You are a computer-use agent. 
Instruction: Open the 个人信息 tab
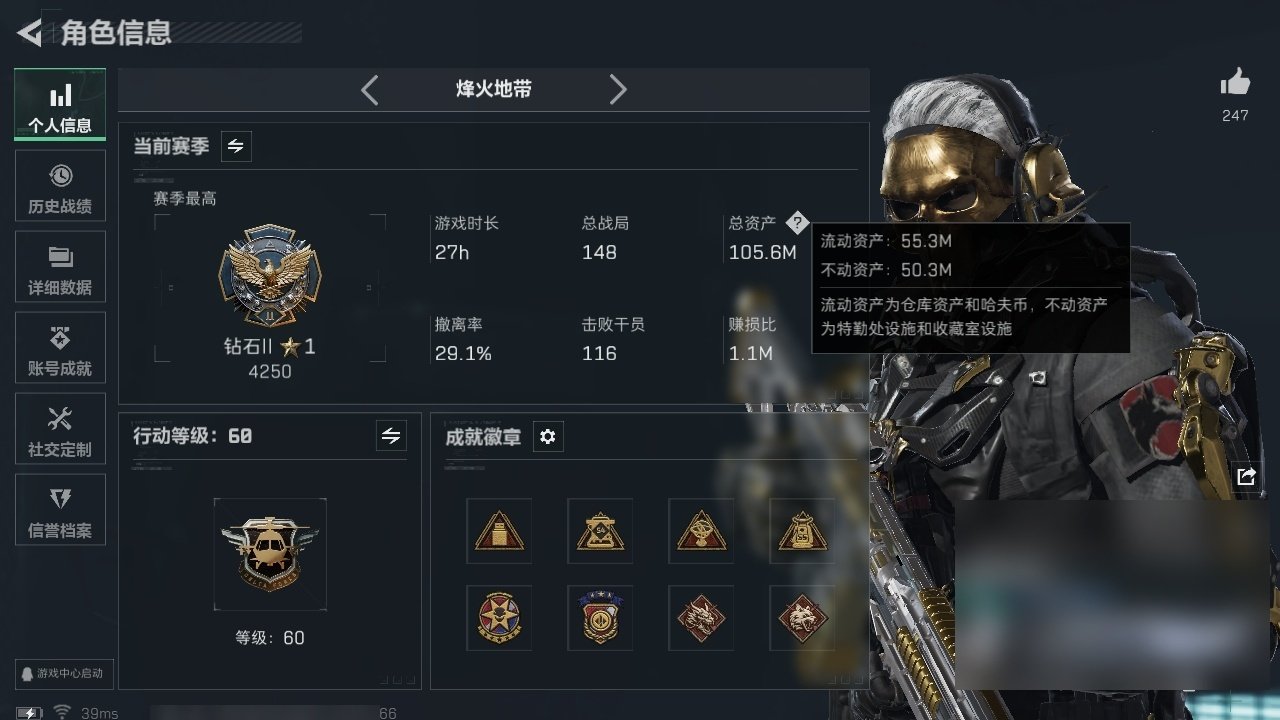(x=60, y=104)
